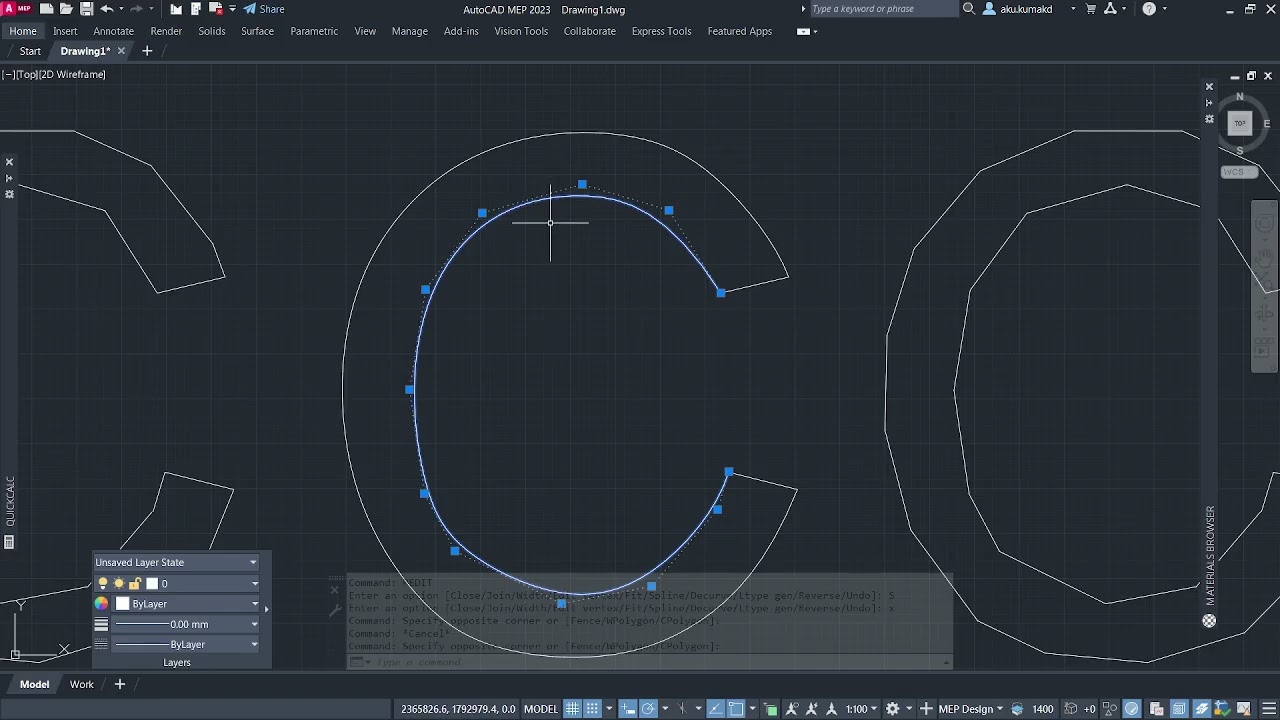Viewport: 1280px width, 720px height.
Task: Open the AutoCAD MEP application menu
Action: coord(17,9)
